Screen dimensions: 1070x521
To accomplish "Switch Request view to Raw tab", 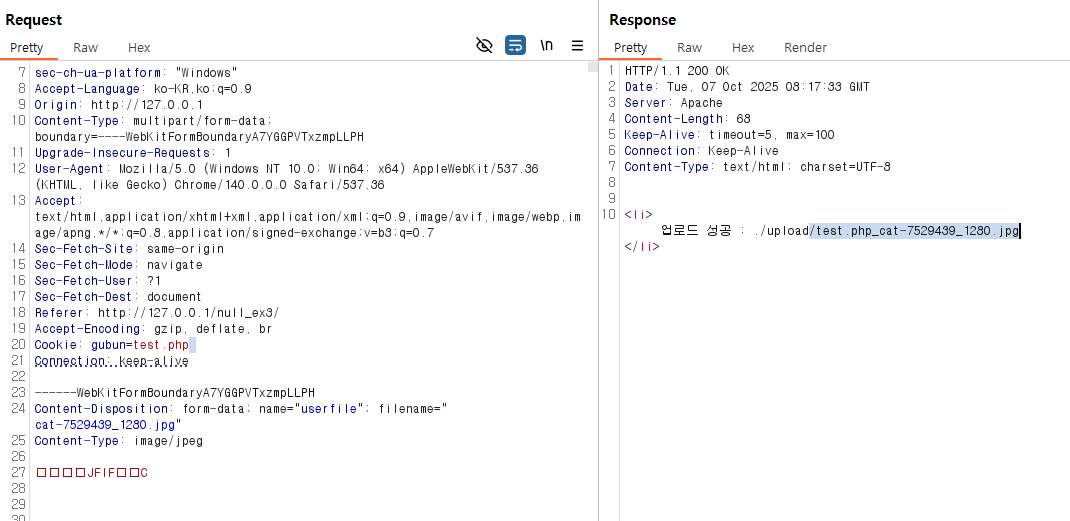I will click(86, 48).
